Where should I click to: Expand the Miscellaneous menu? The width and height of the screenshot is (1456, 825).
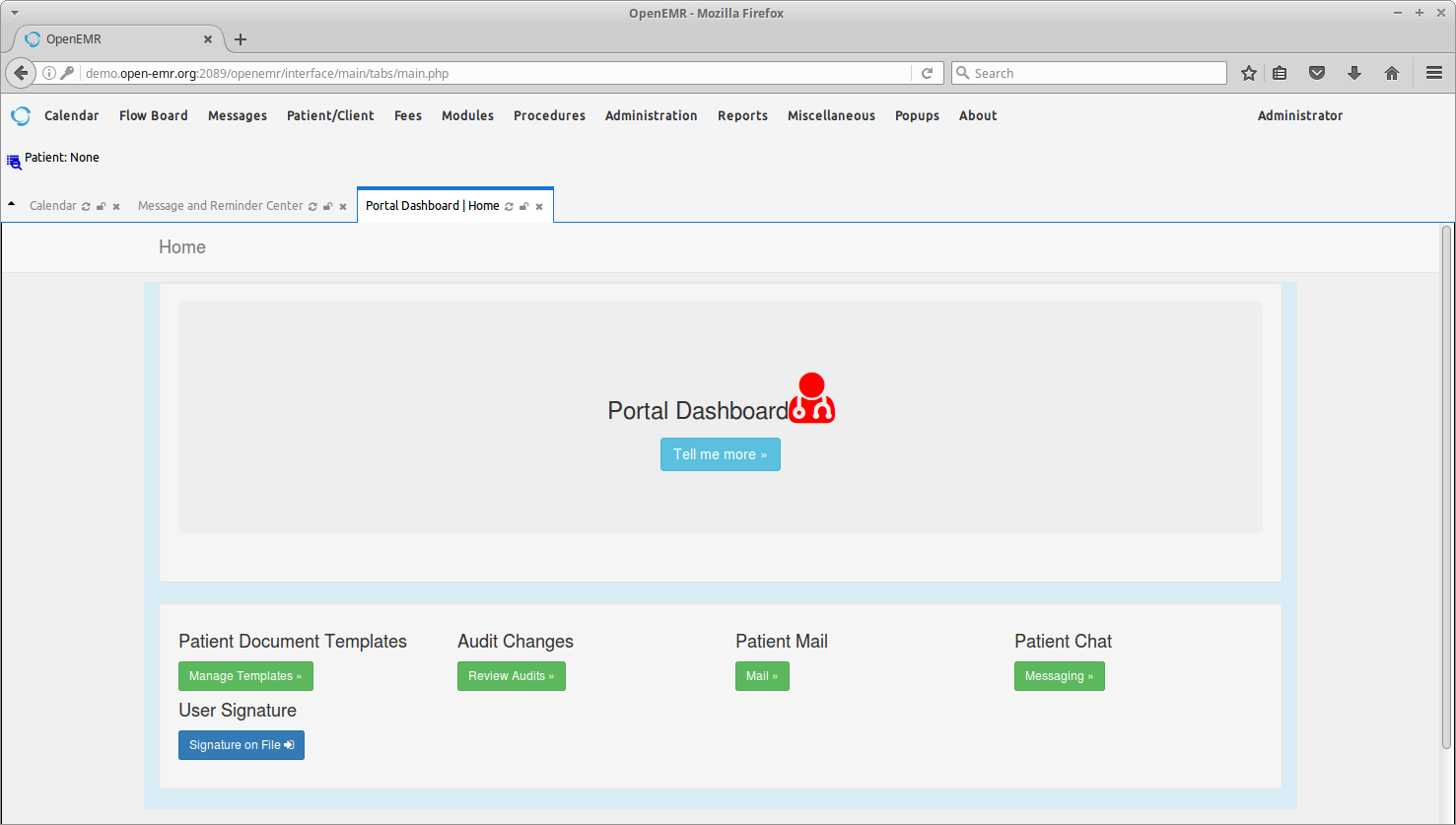click(x=831, y=115)
